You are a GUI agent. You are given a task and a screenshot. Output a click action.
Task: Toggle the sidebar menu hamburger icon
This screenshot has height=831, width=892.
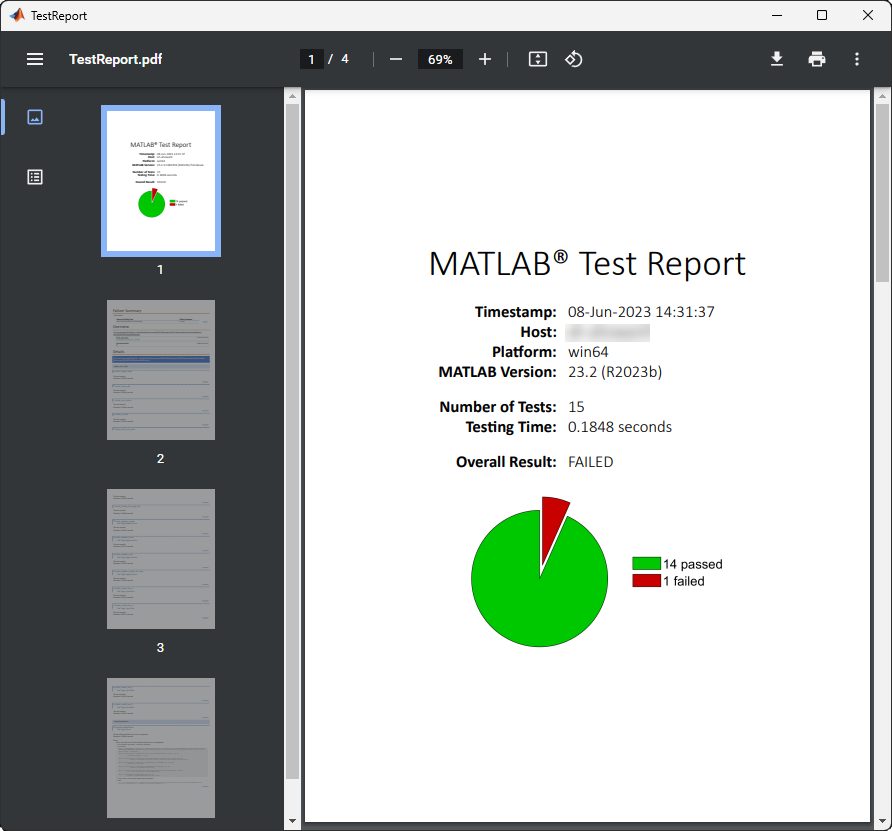(35, 59)
